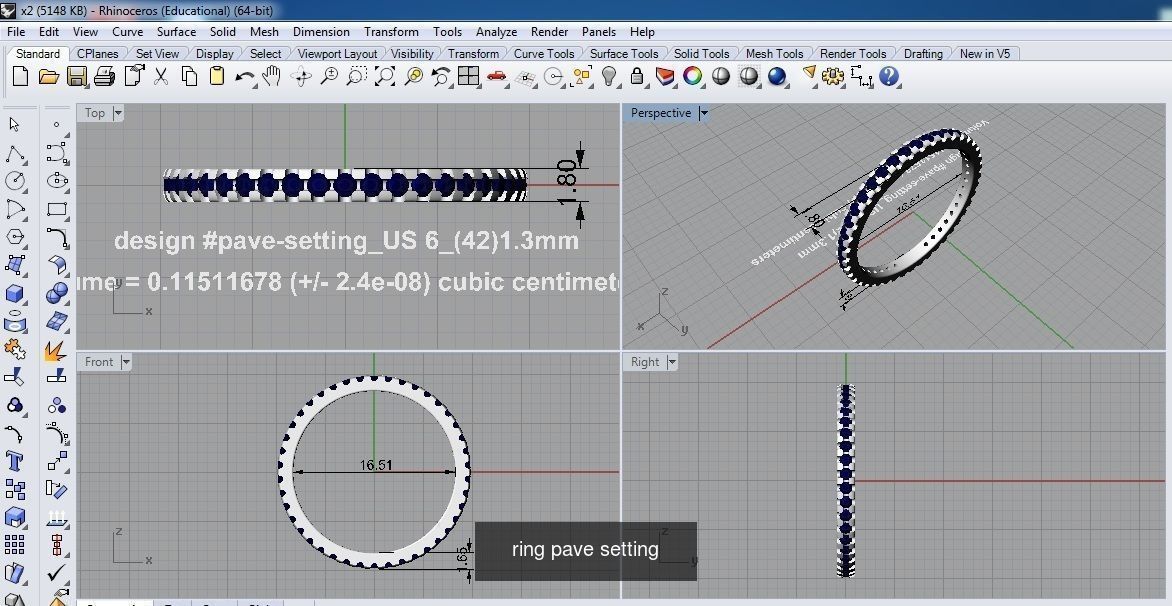Pick the selection arrow tool in sidebar
The image size is (1172, 606).
click(14, 124)
